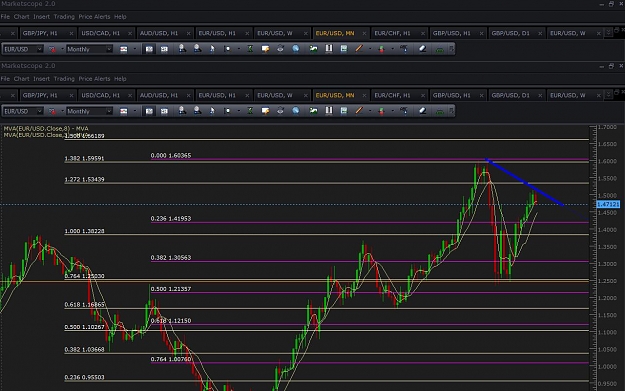This screenshot has height=391, width=625.
Task: Expand the arrow next to line tool, lower window
Action: click(370, 111)
